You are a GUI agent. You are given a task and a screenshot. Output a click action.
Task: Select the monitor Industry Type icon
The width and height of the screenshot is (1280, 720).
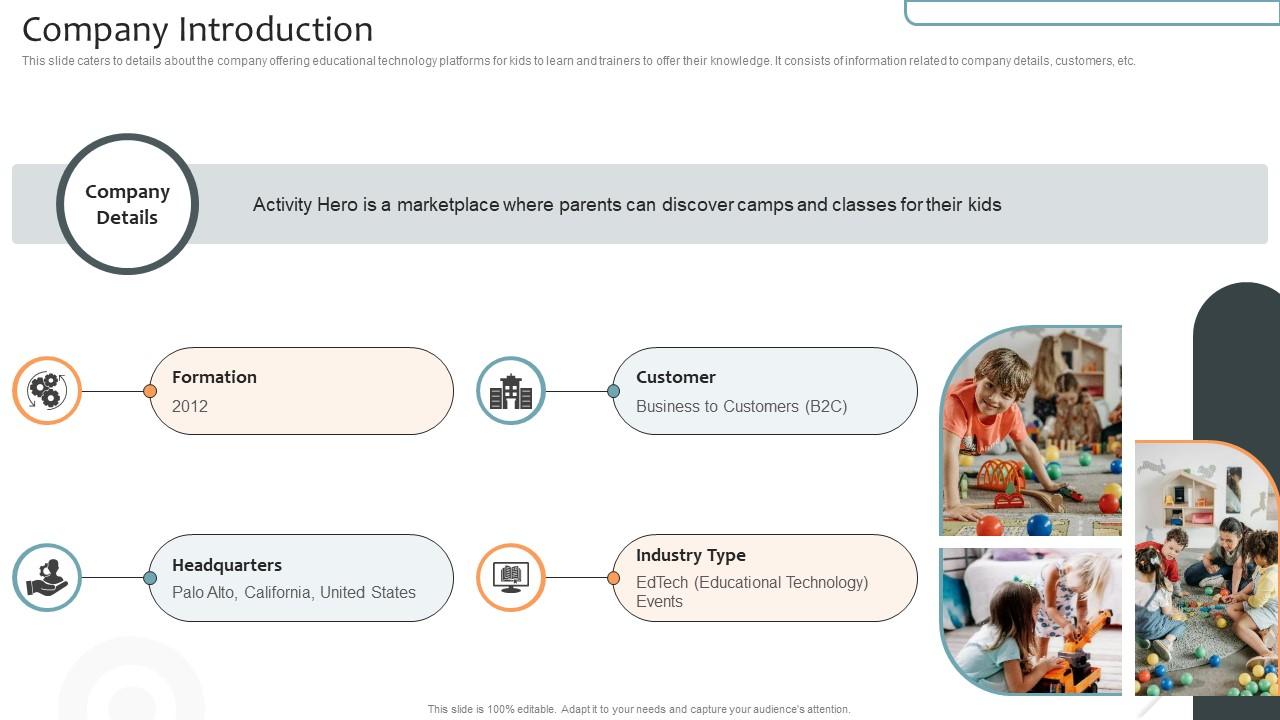(x=511, y=578)
